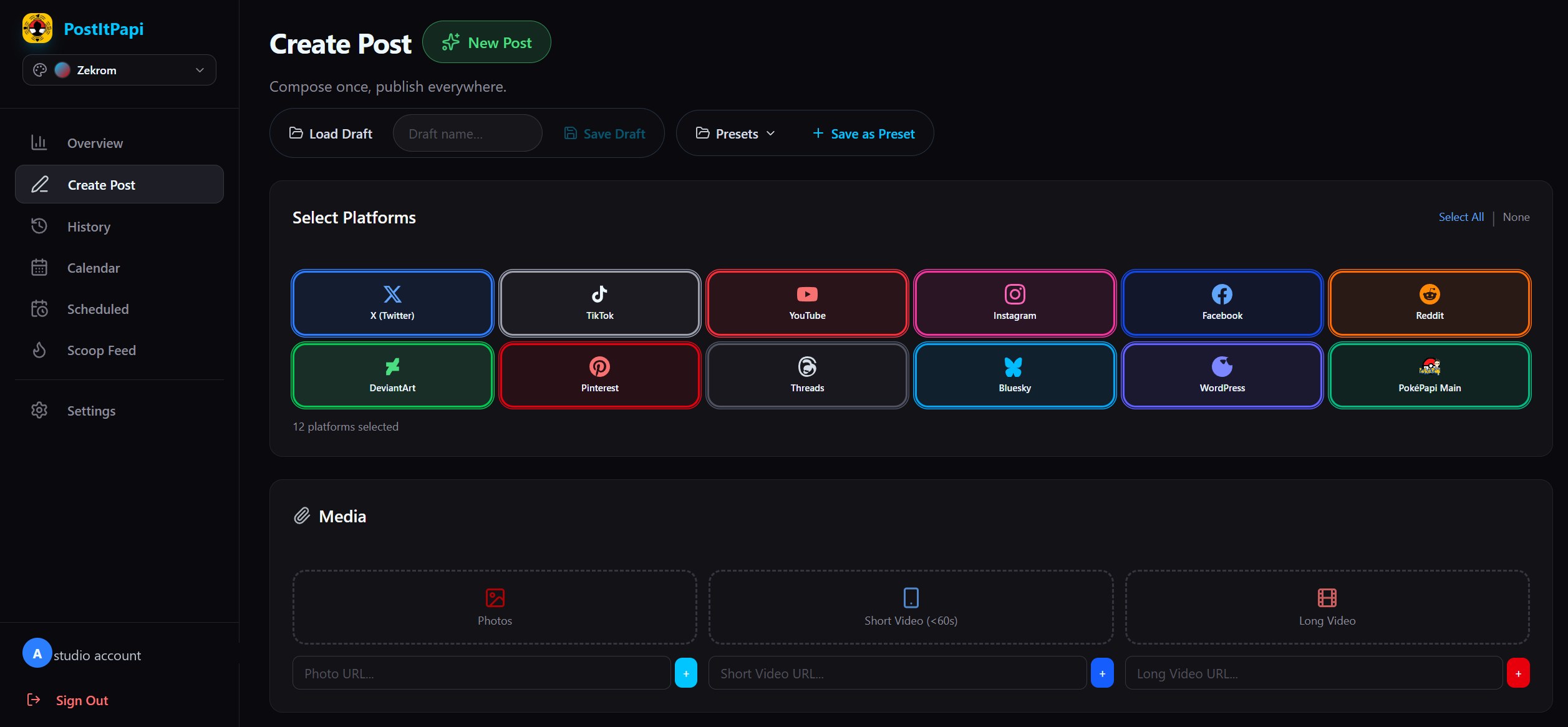
Task: Click the PostItPapi logo icon
Action: coord(37,29)
